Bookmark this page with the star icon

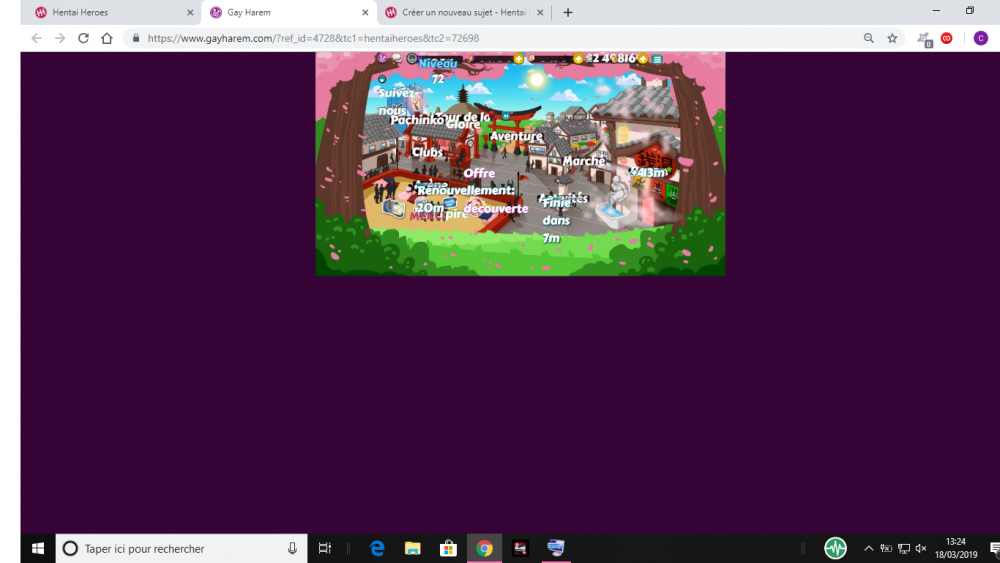click(x=892, y=38)
